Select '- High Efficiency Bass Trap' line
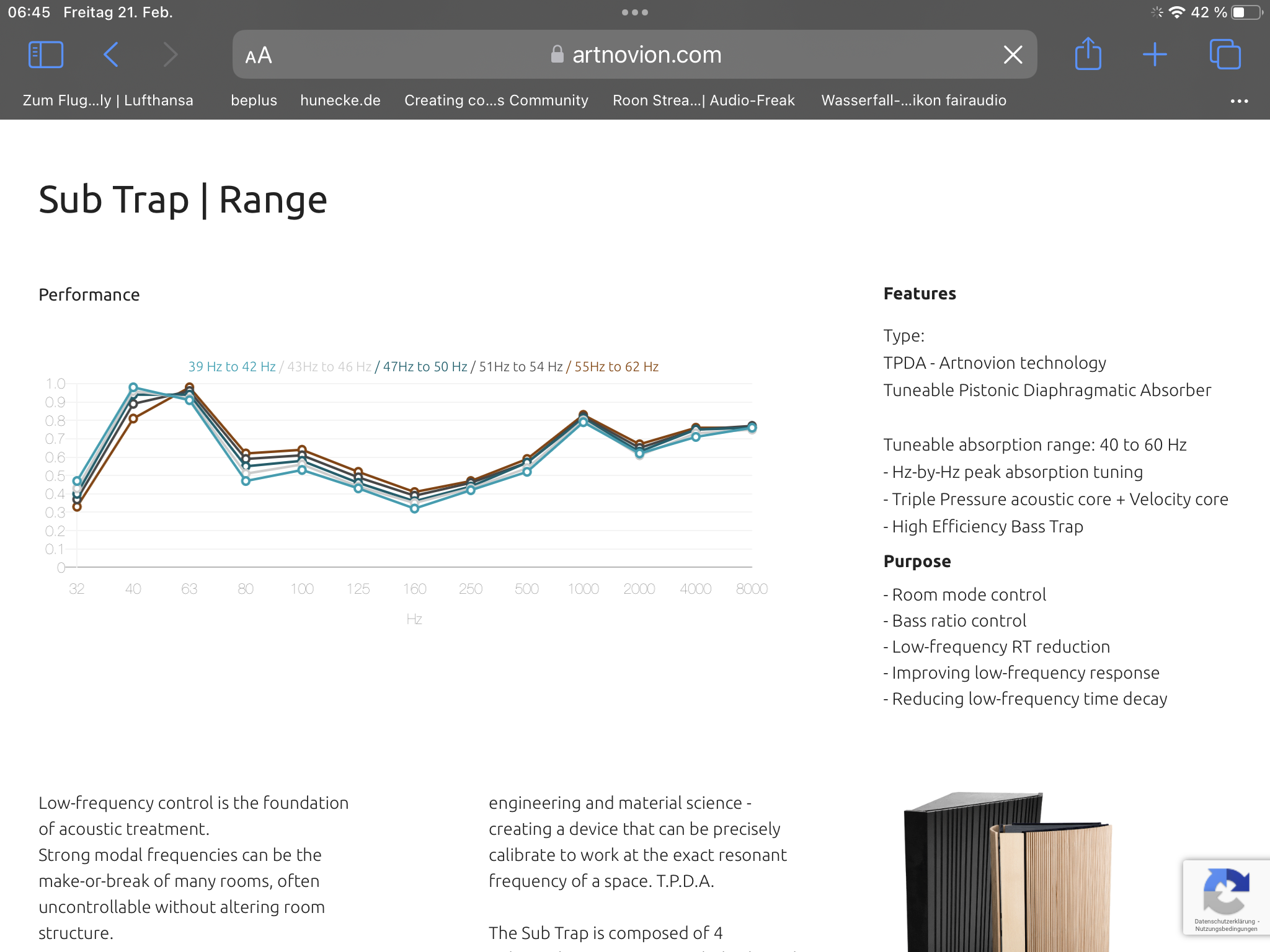The image size is (1270, 952). coord(984,527)
